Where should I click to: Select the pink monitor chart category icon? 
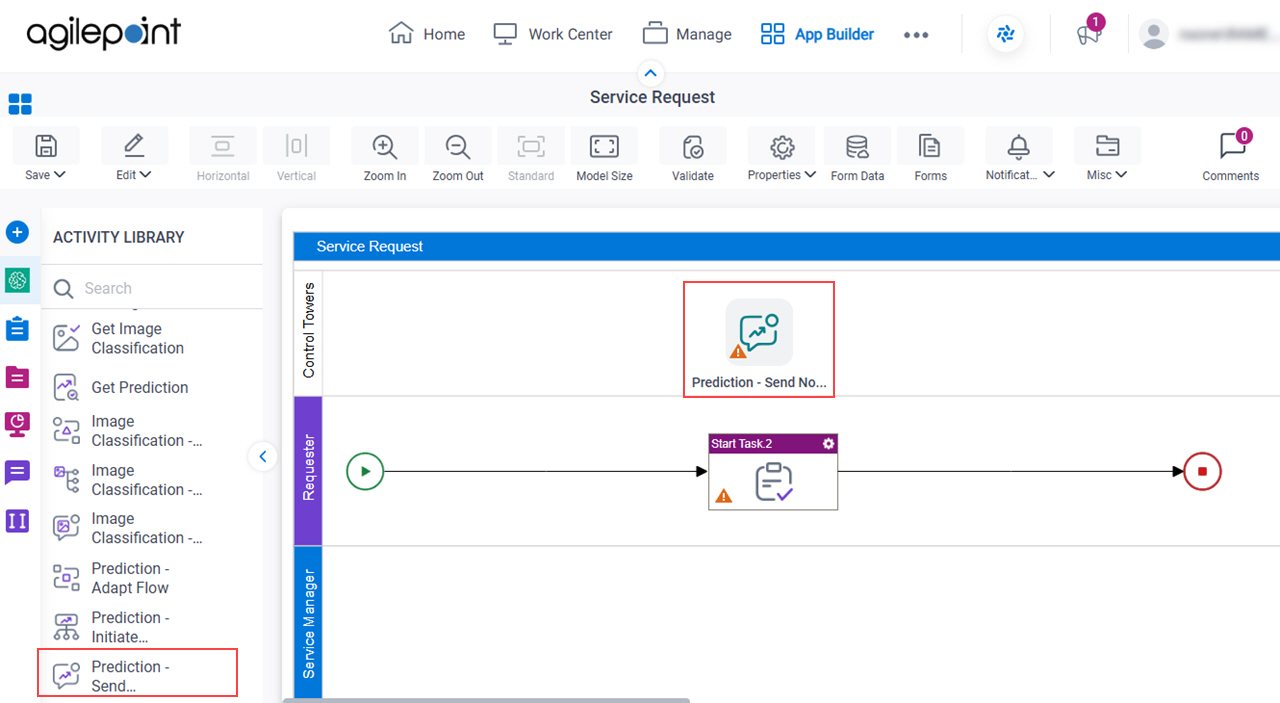[17, 424]
